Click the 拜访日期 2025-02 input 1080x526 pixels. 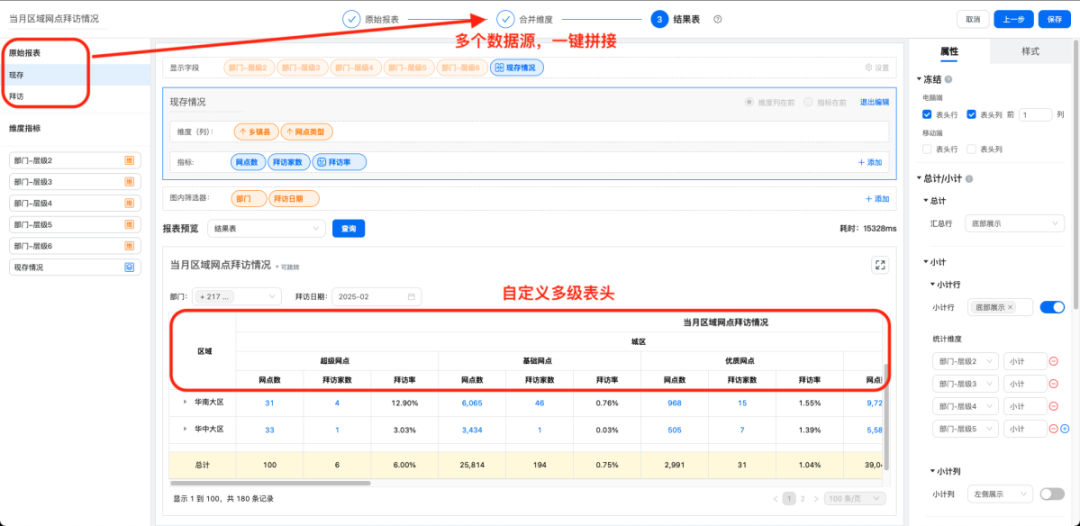click(x=377, y=297)
